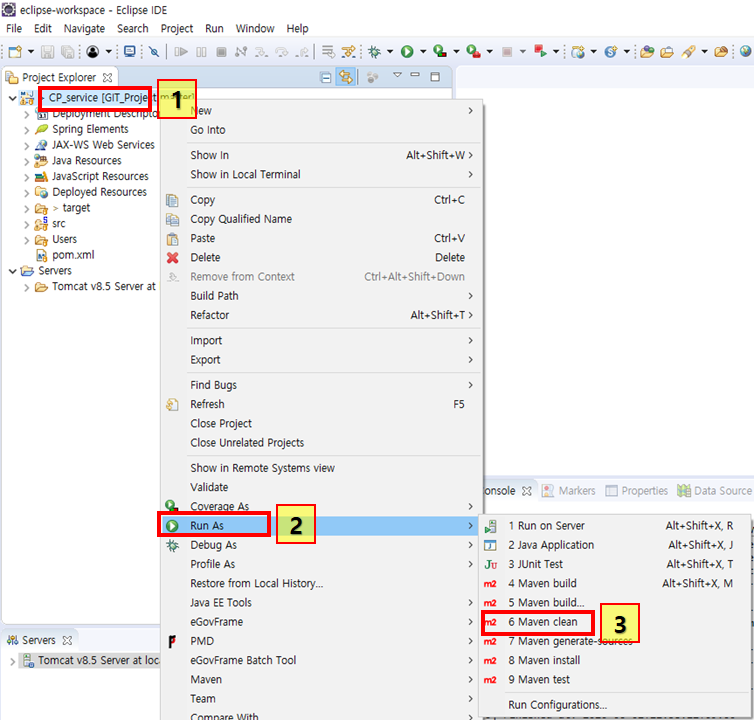Close the Project Explorer tab
The image size is (754, 720).
[108, 77]
